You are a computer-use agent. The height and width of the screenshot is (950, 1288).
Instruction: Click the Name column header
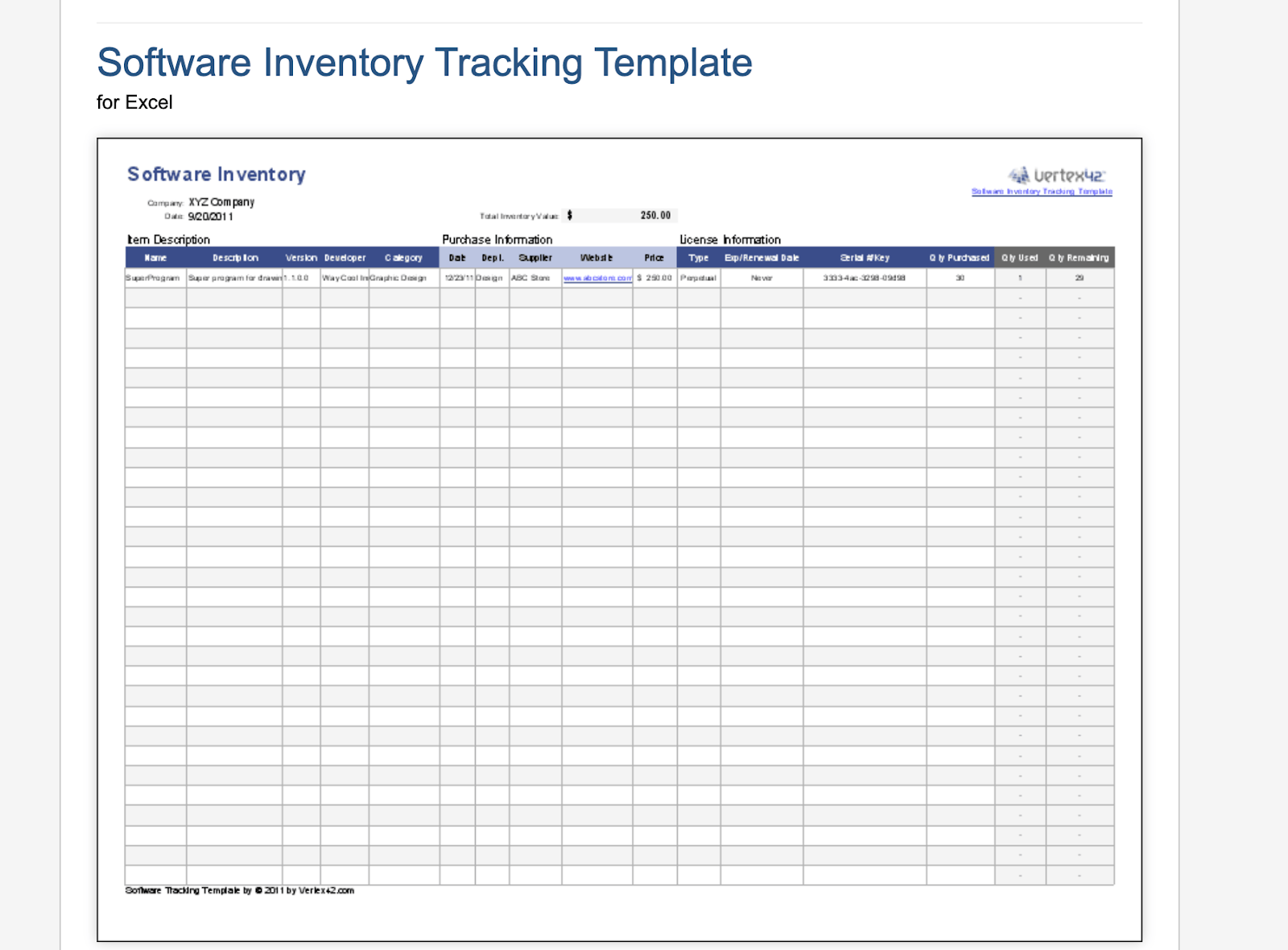point(155,258)
